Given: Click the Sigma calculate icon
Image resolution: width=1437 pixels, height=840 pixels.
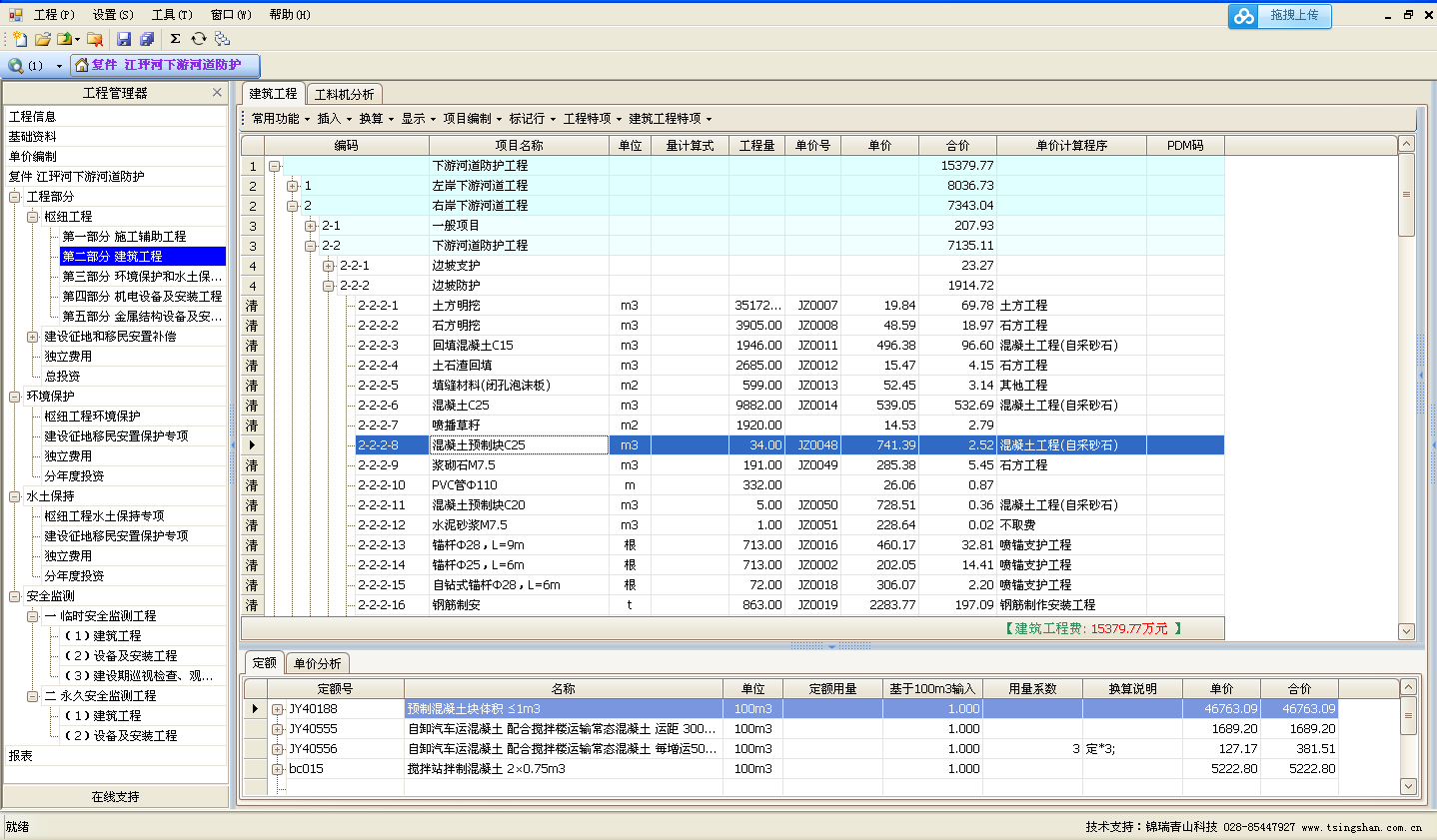Looking at the screenshot, I should [175, 39].
